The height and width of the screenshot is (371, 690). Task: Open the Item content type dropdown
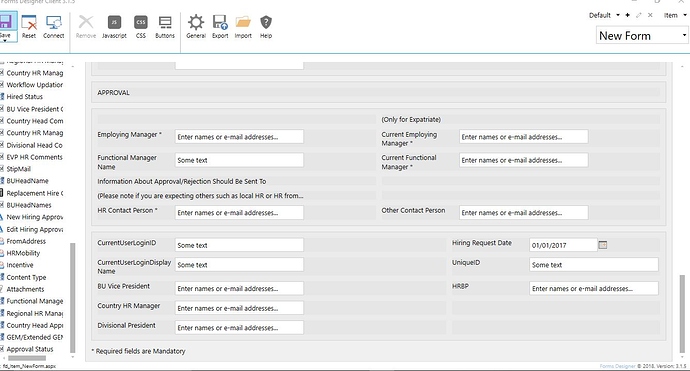coord(685,15)
